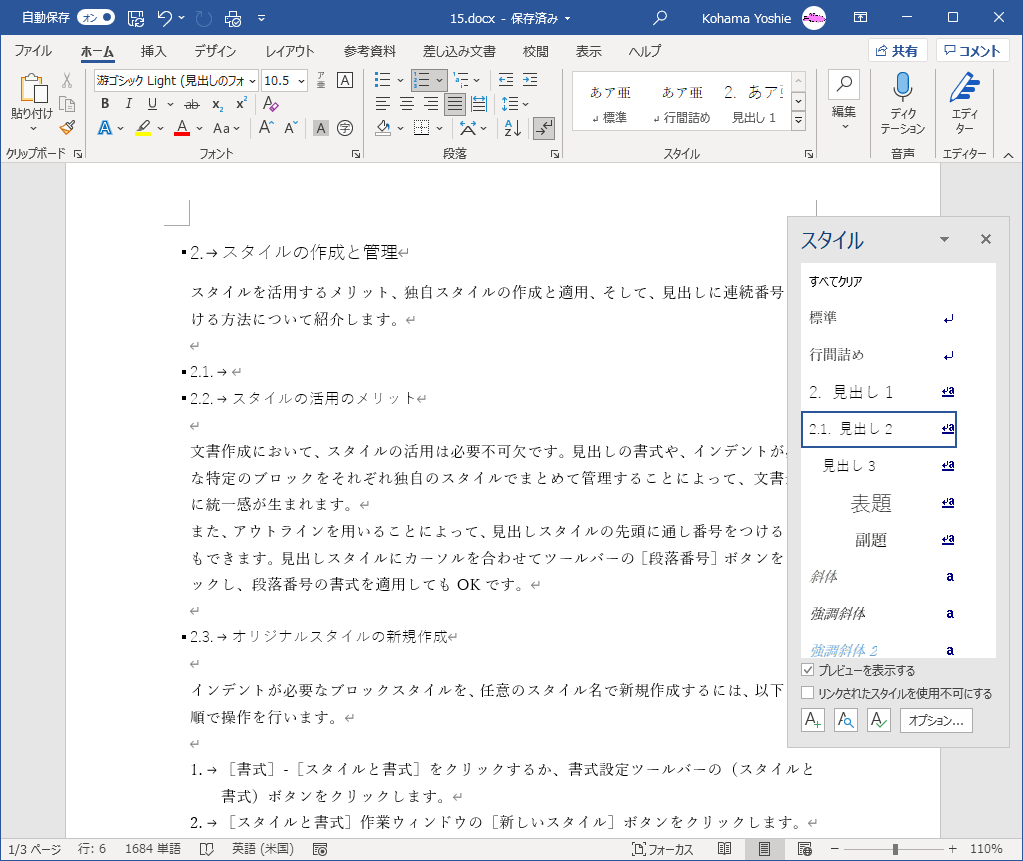Click the zoom slider in the status bar

[895, 849]
